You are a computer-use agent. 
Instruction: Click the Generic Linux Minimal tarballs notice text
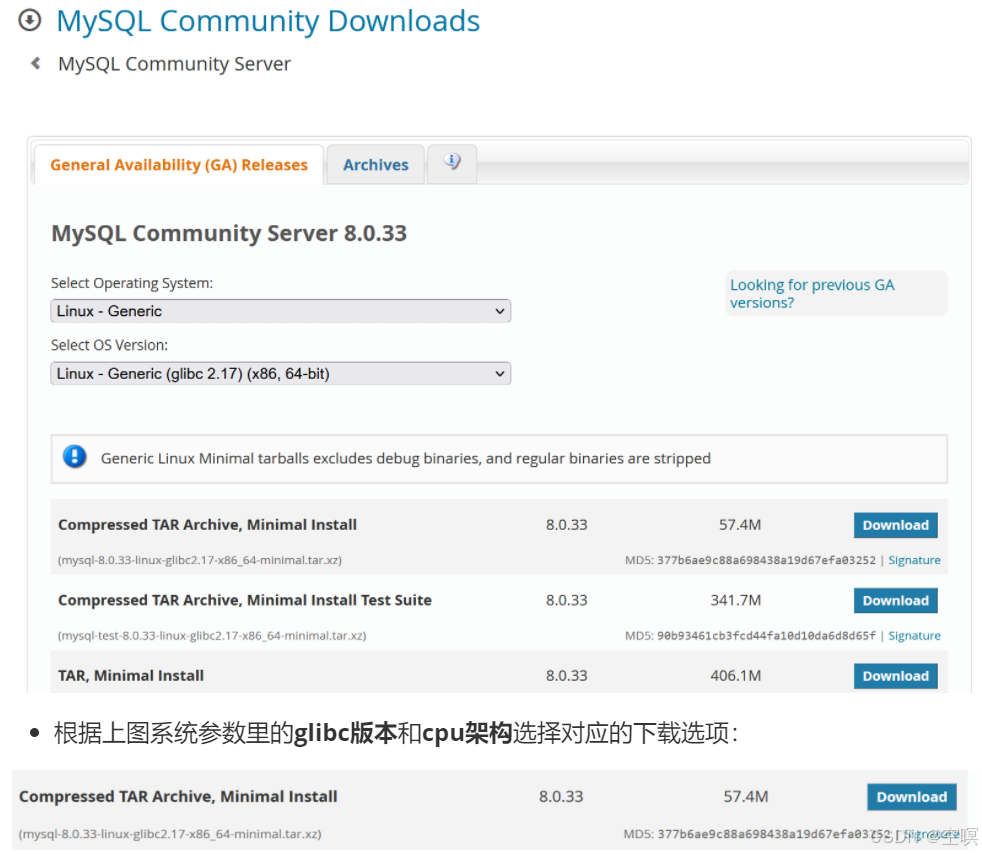click(x=406, y=458)
